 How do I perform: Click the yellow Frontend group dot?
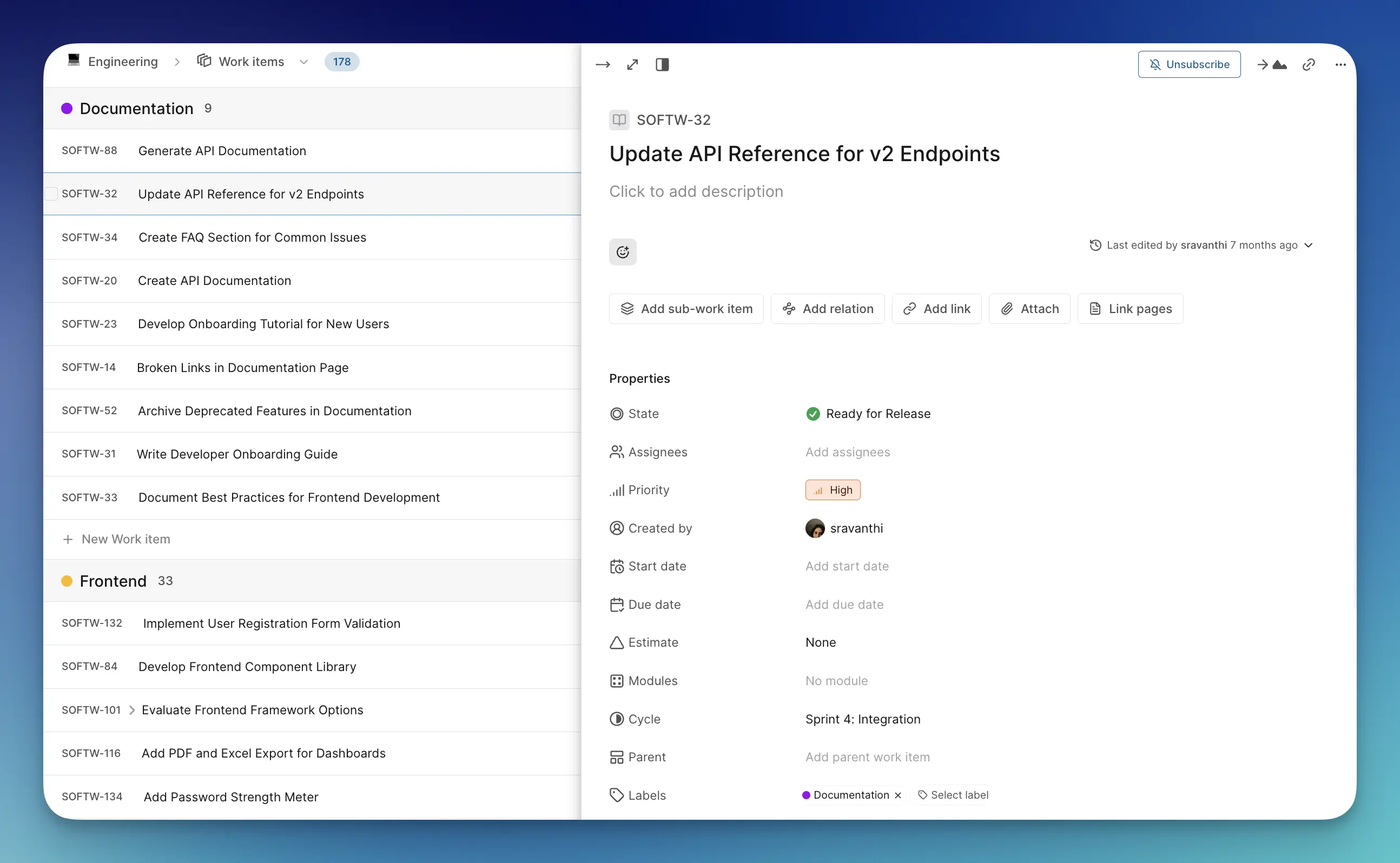click(67, 581)
